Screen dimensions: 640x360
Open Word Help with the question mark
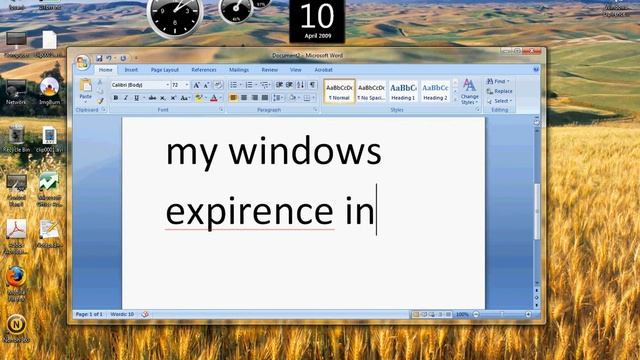tap(536, 70)
